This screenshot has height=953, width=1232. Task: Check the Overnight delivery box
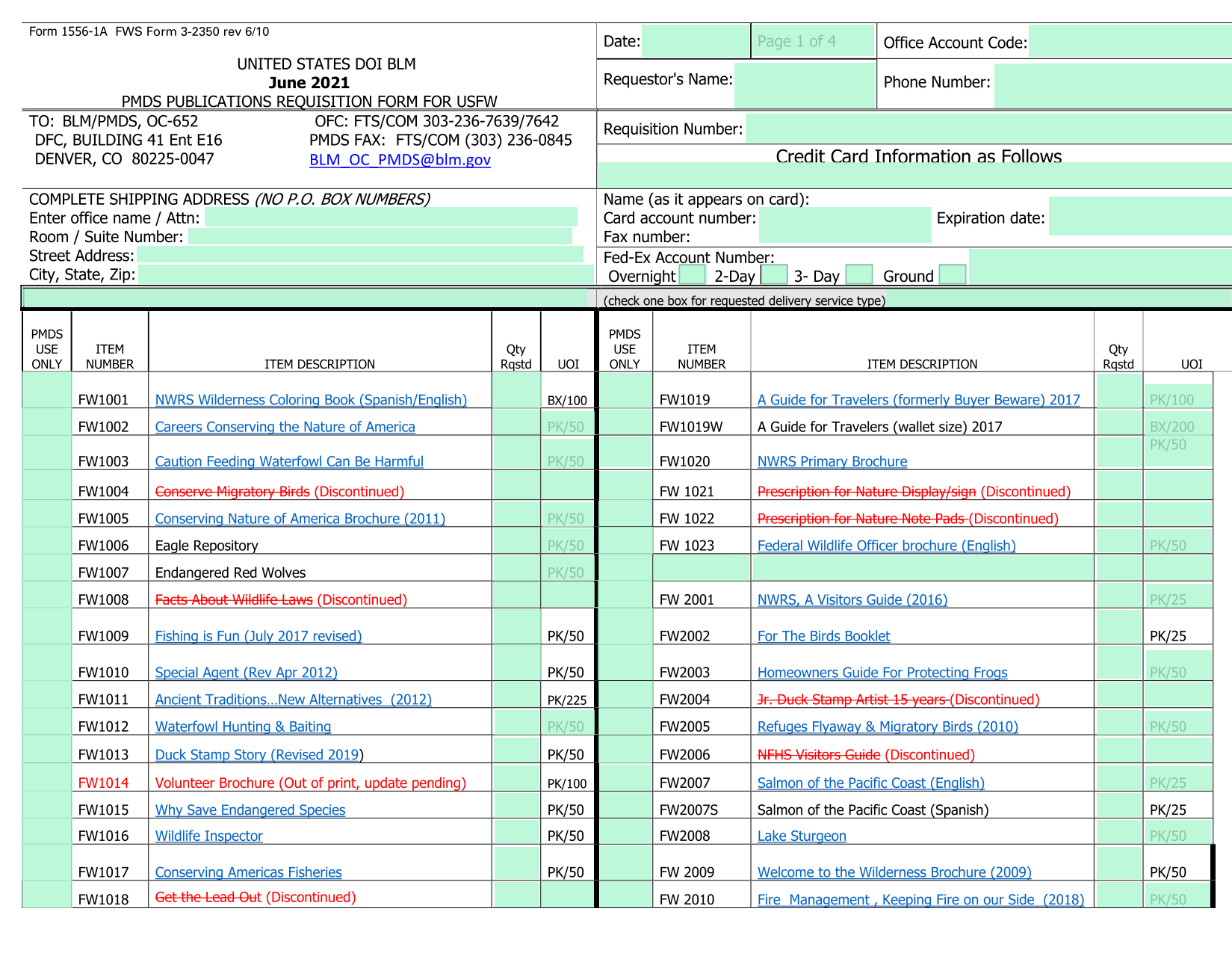(x=692, y=275)
